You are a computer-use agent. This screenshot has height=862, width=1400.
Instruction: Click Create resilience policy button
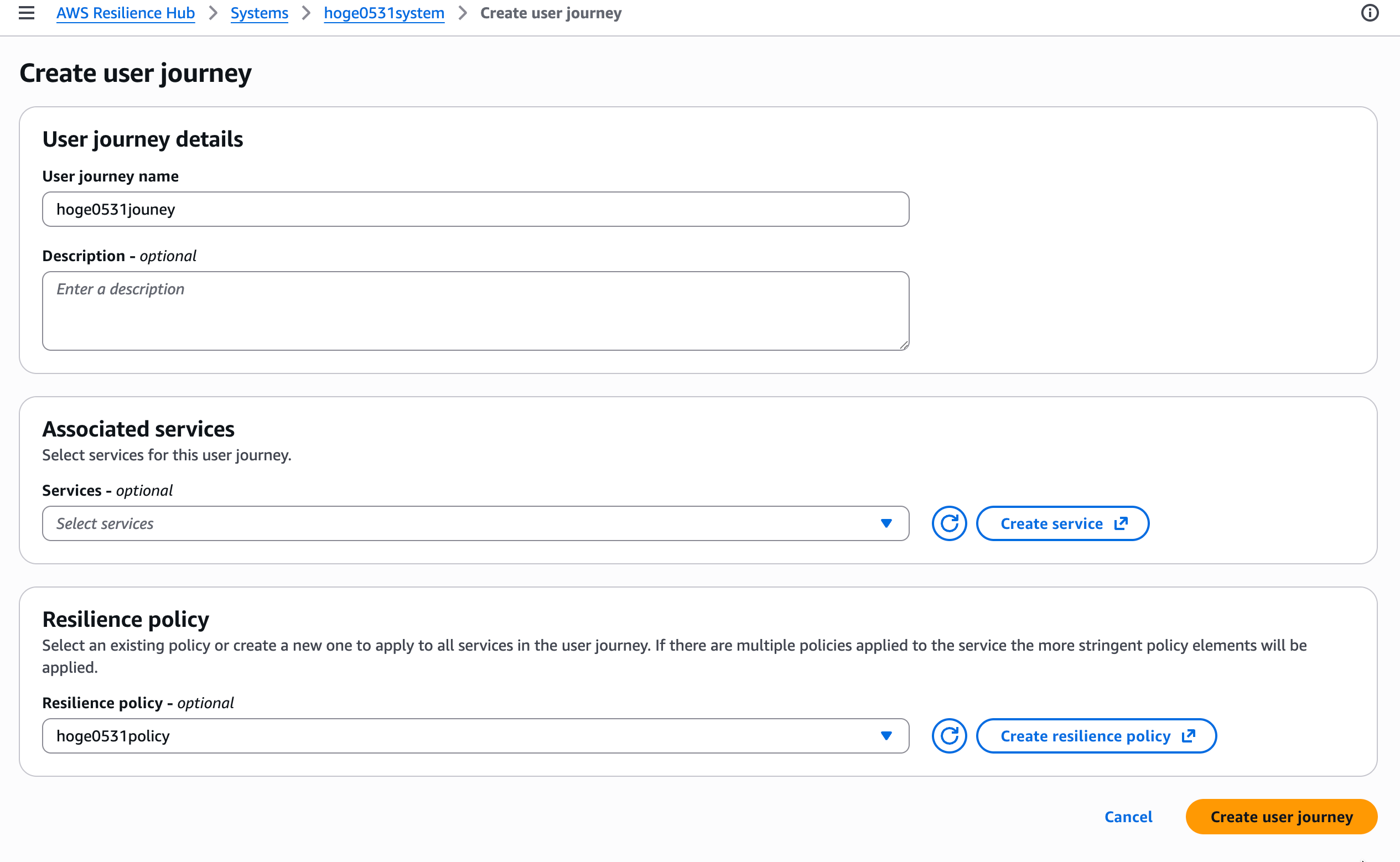click(x=1096, y=735)
